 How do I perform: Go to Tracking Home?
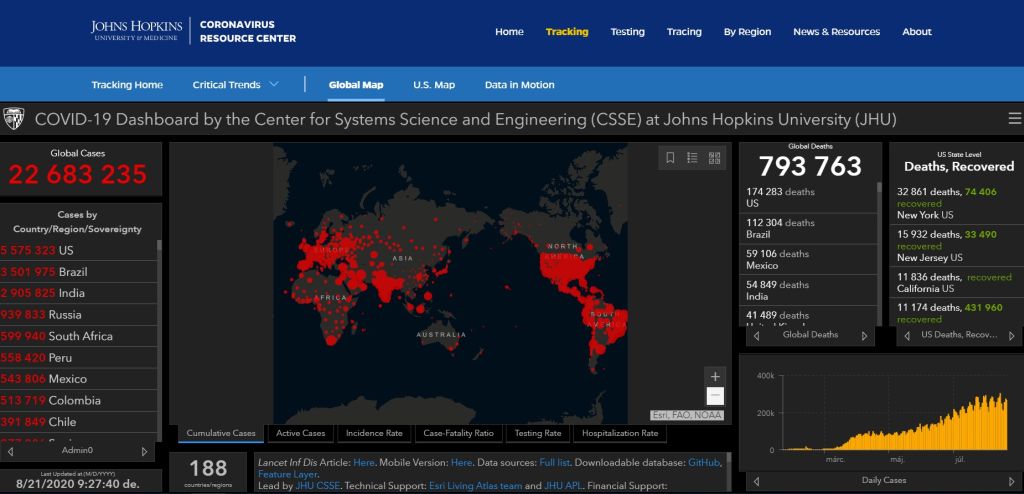pos(127,85)
